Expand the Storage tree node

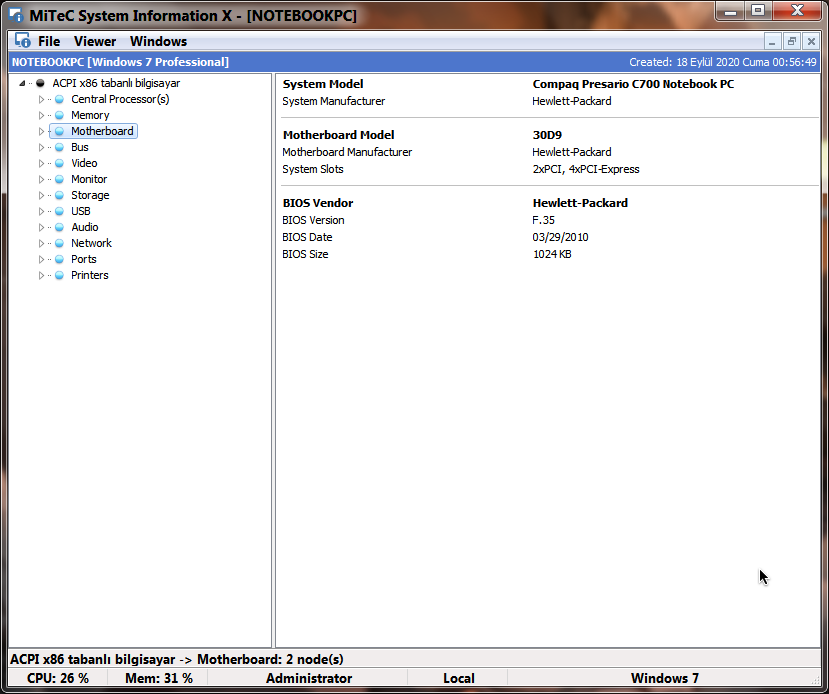[x=41, y=195]
